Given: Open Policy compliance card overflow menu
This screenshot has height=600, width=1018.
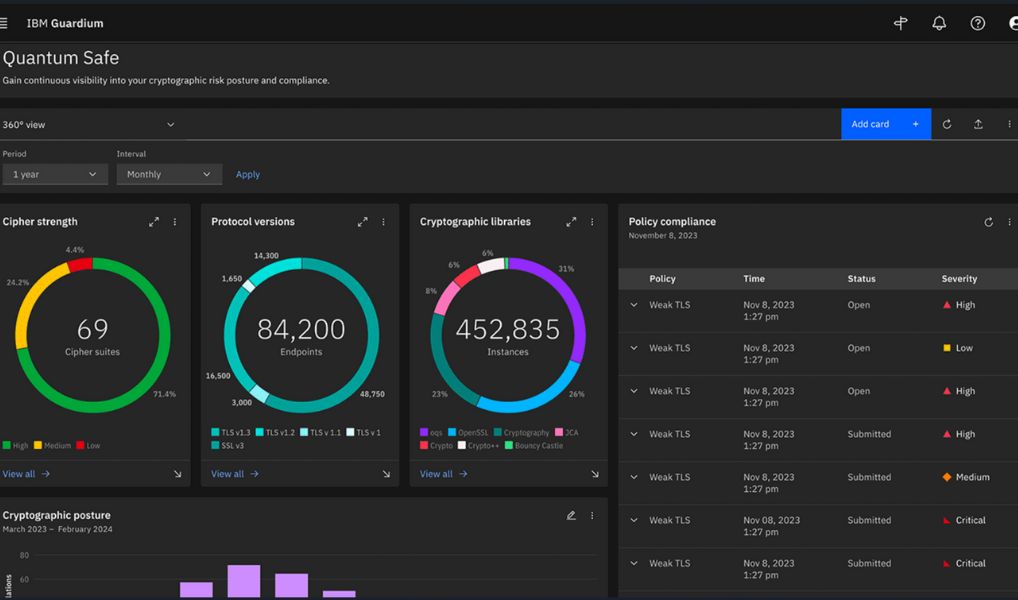Looking at the screenshot, I should 1009,222.
